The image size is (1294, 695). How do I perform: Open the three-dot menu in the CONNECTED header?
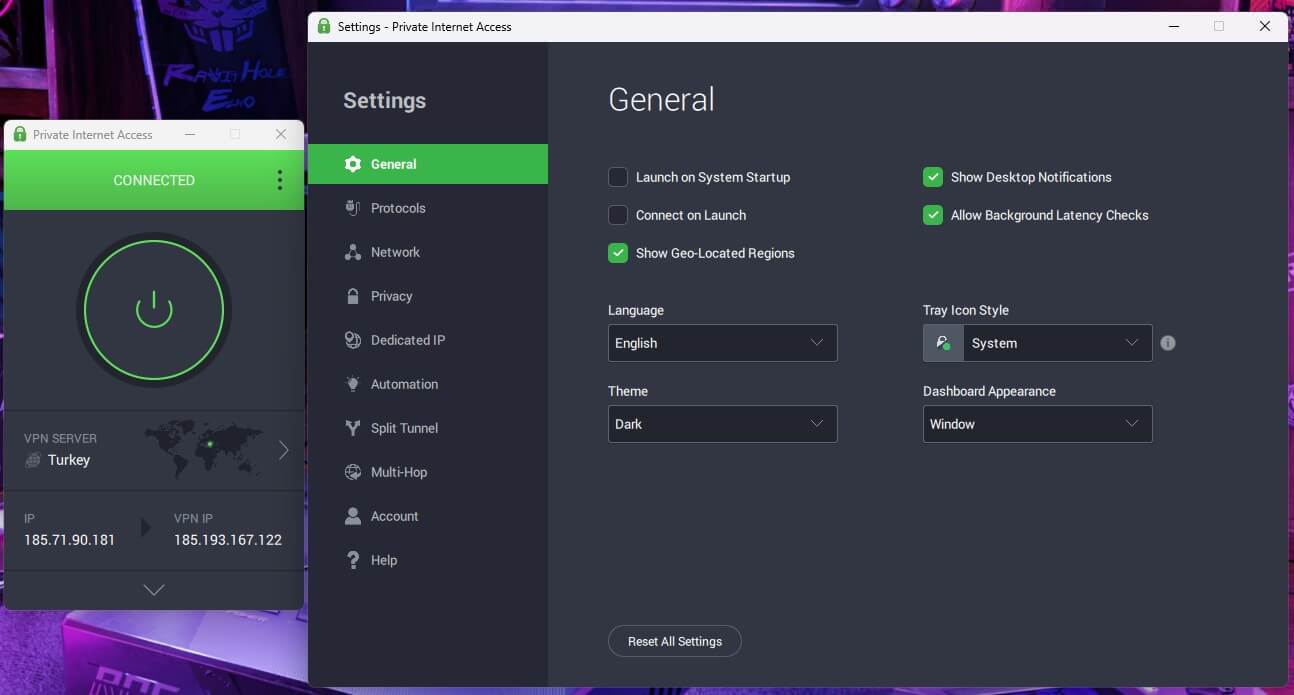(279, 180)
